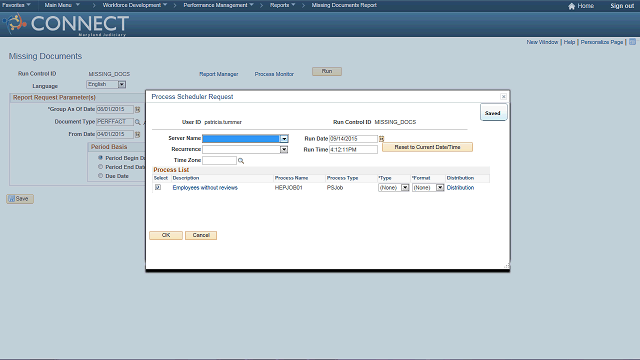Click the Help link
Viewport: 640px width, 360px height.
569,42
